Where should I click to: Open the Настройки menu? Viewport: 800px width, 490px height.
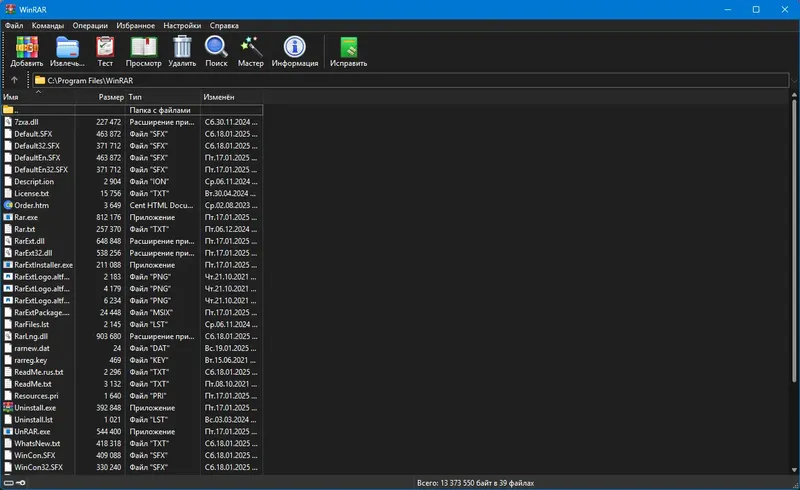point(182,26)
